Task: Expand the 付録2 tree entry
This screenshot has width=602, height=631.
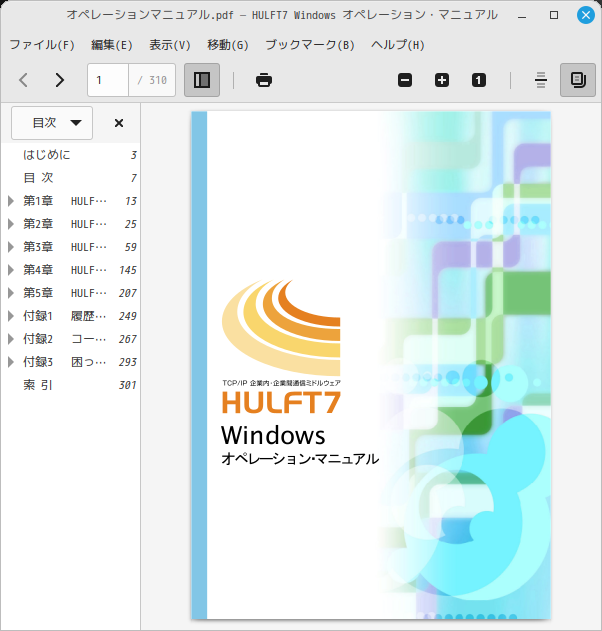Action: coord(11,339)
